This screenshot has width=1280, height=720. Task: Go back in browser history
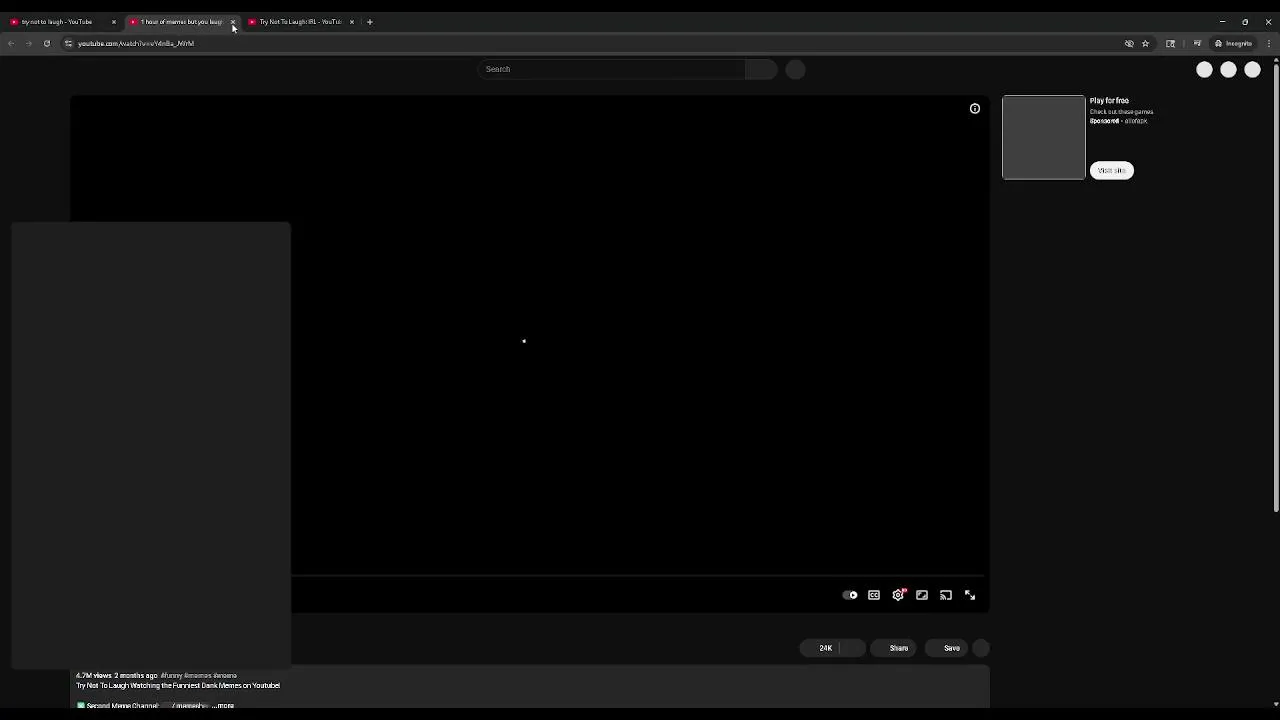[11, 44]
